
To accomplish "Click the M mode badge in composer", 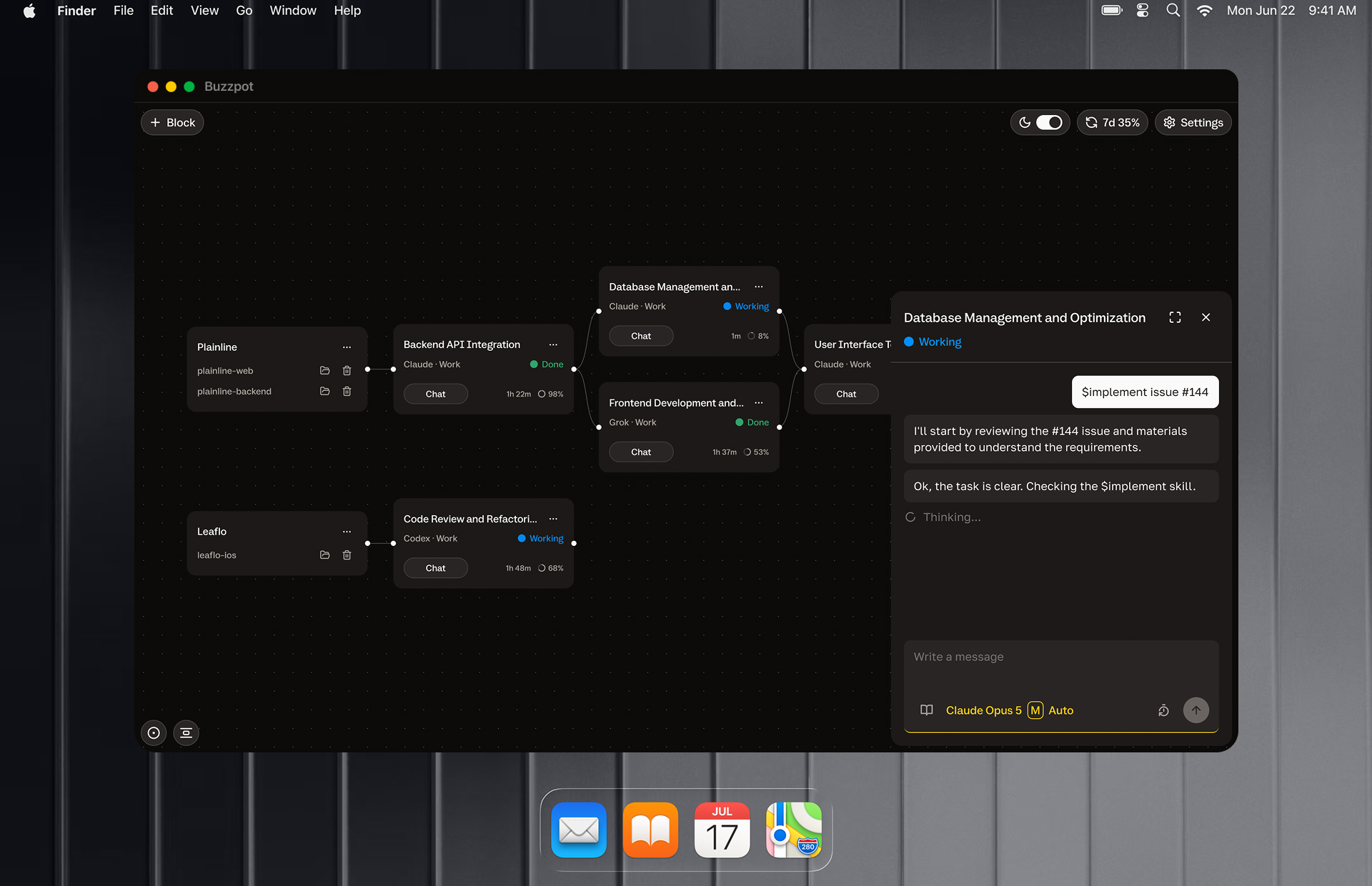I will pos(1035,710).
